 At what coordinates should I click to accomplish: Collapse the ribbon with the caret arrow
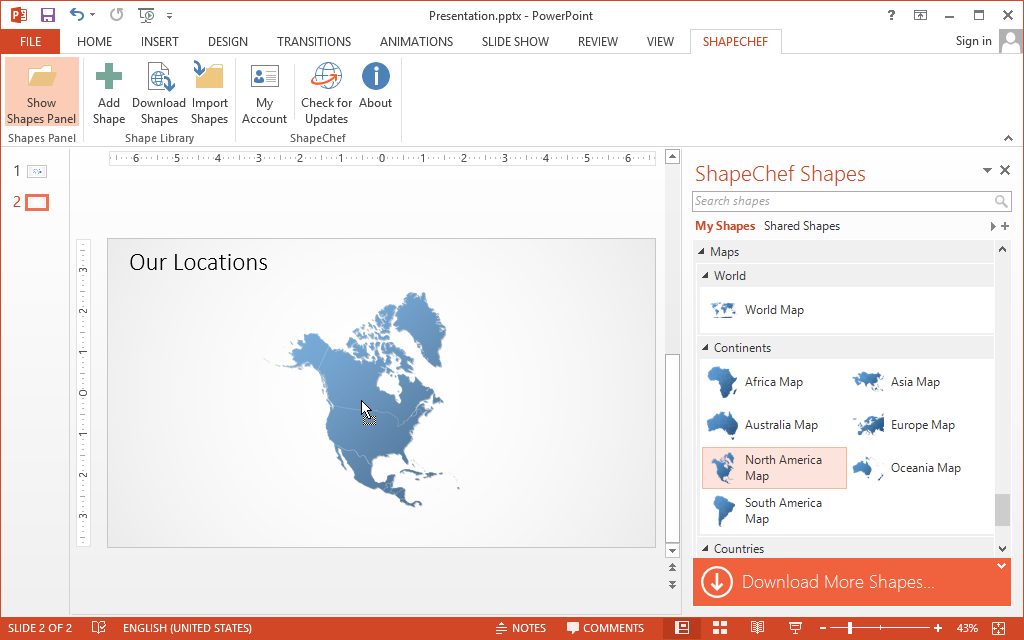1008,138
